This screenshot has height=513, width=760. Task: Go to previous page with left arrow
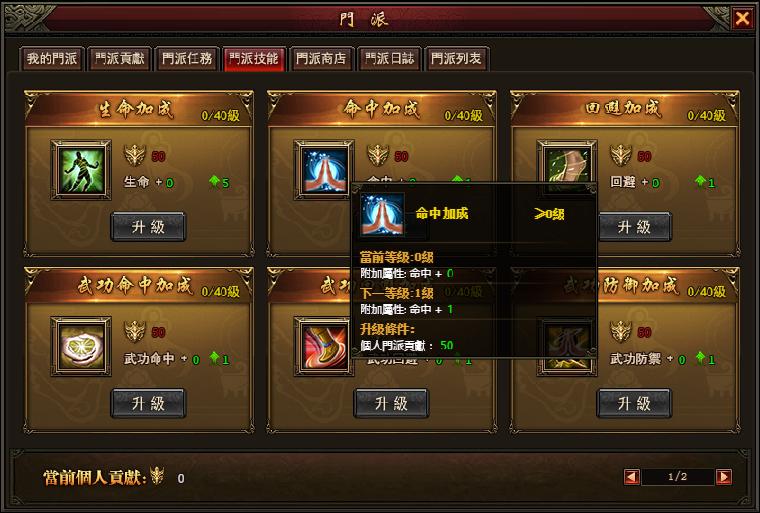click(632, 477)
